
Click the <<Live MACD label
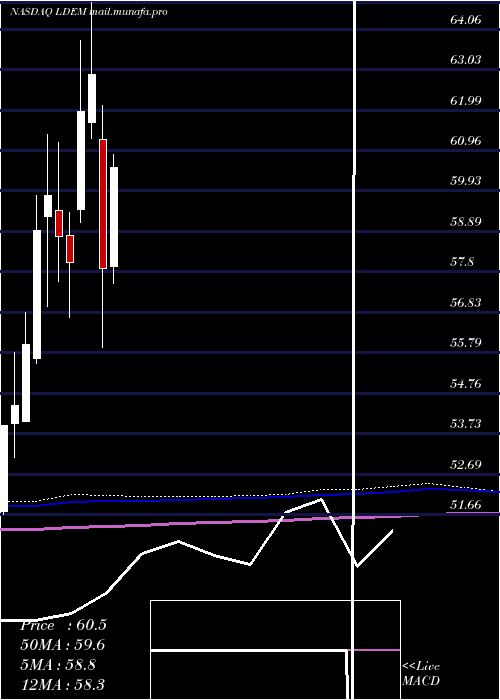point(421,673)
